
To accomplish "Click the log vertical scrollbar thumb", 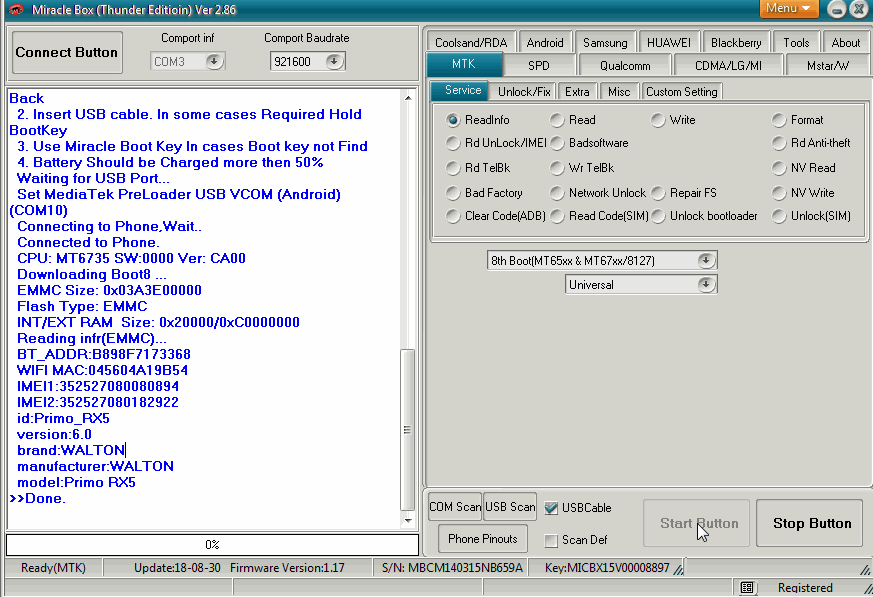I will click(408, 429).
